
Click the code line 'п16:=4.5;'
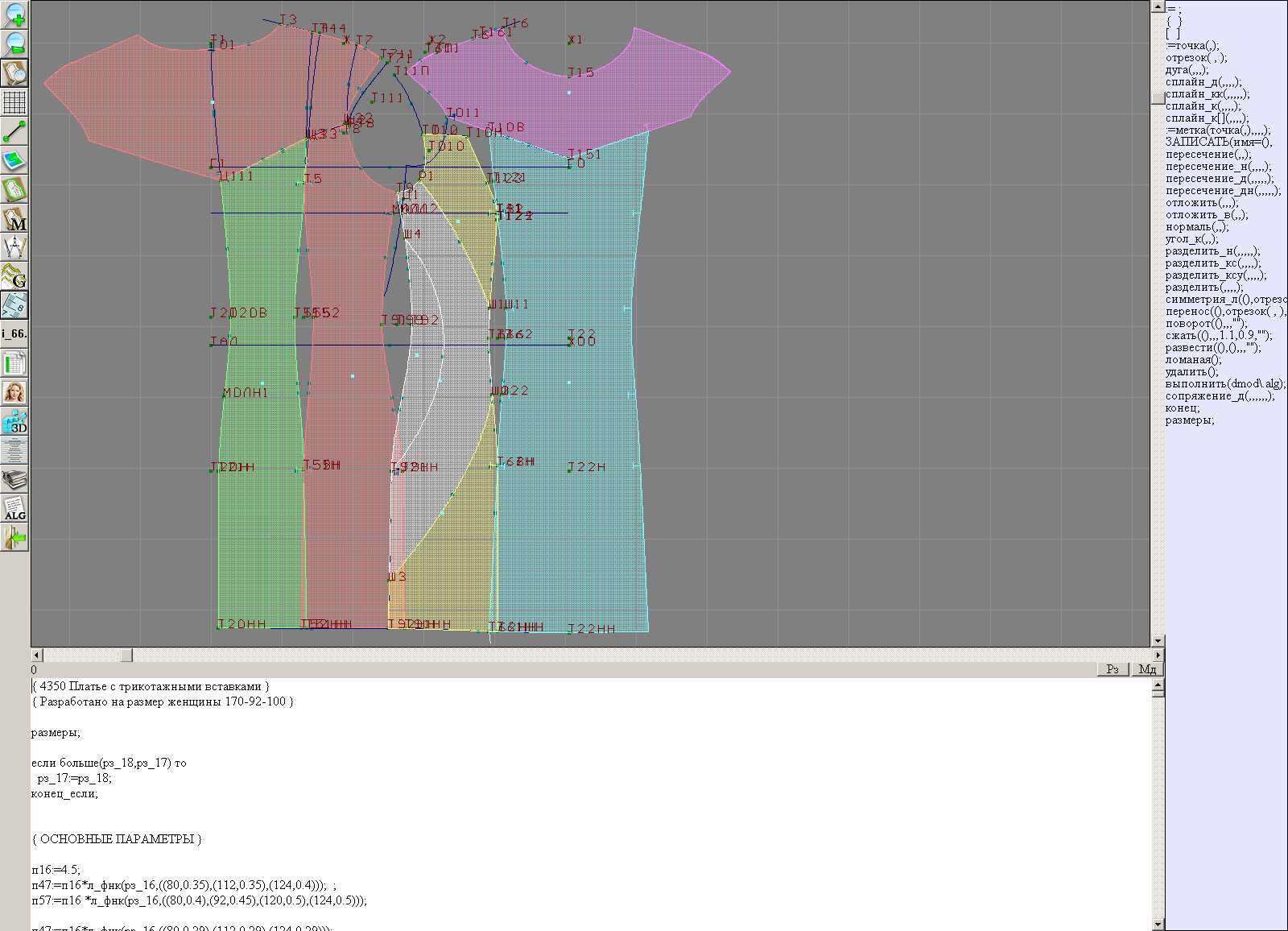tap(56, 870)
